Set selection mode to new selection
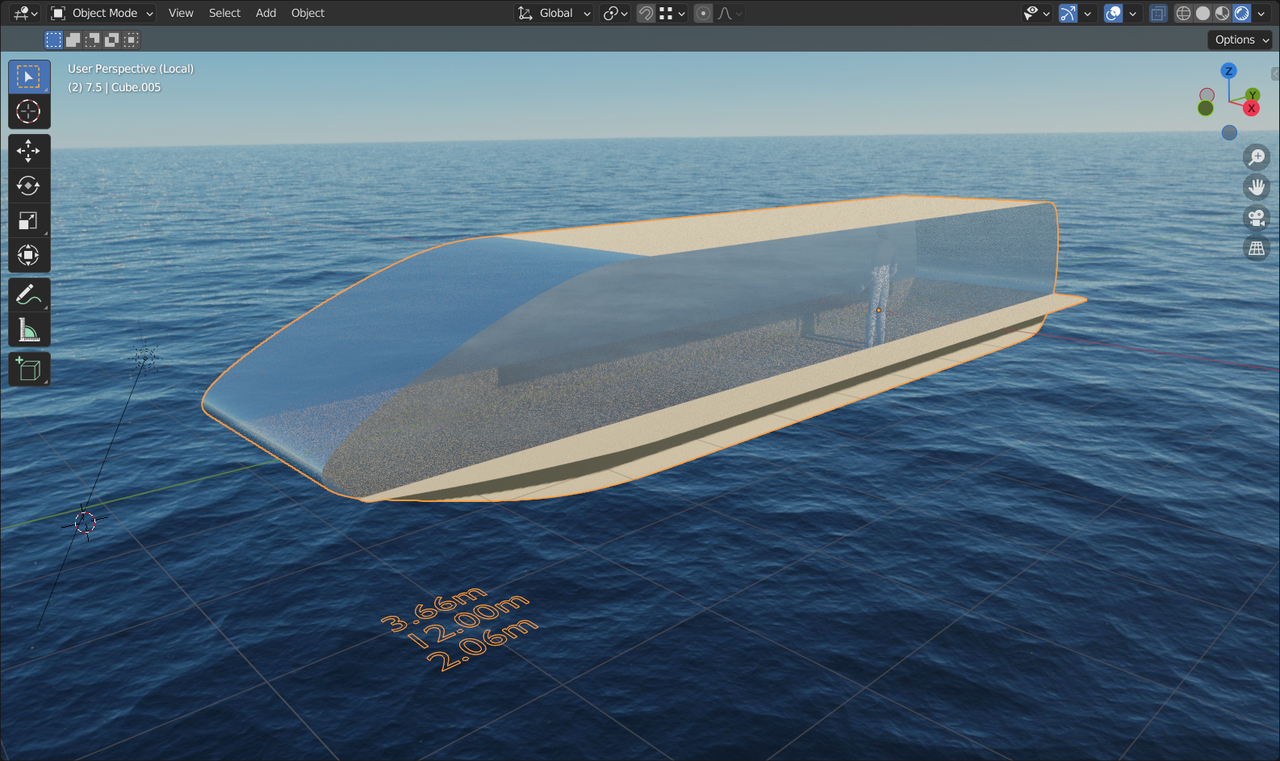Image resolution: width=1280 pixels, height=761 pixels. click(x=53, y=40)
